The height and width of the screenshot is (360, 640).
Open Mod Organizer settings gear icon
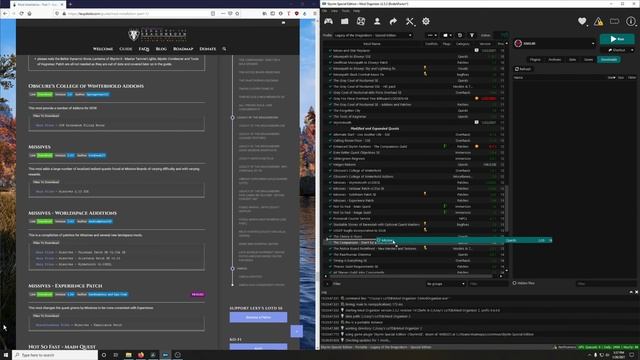426,21
